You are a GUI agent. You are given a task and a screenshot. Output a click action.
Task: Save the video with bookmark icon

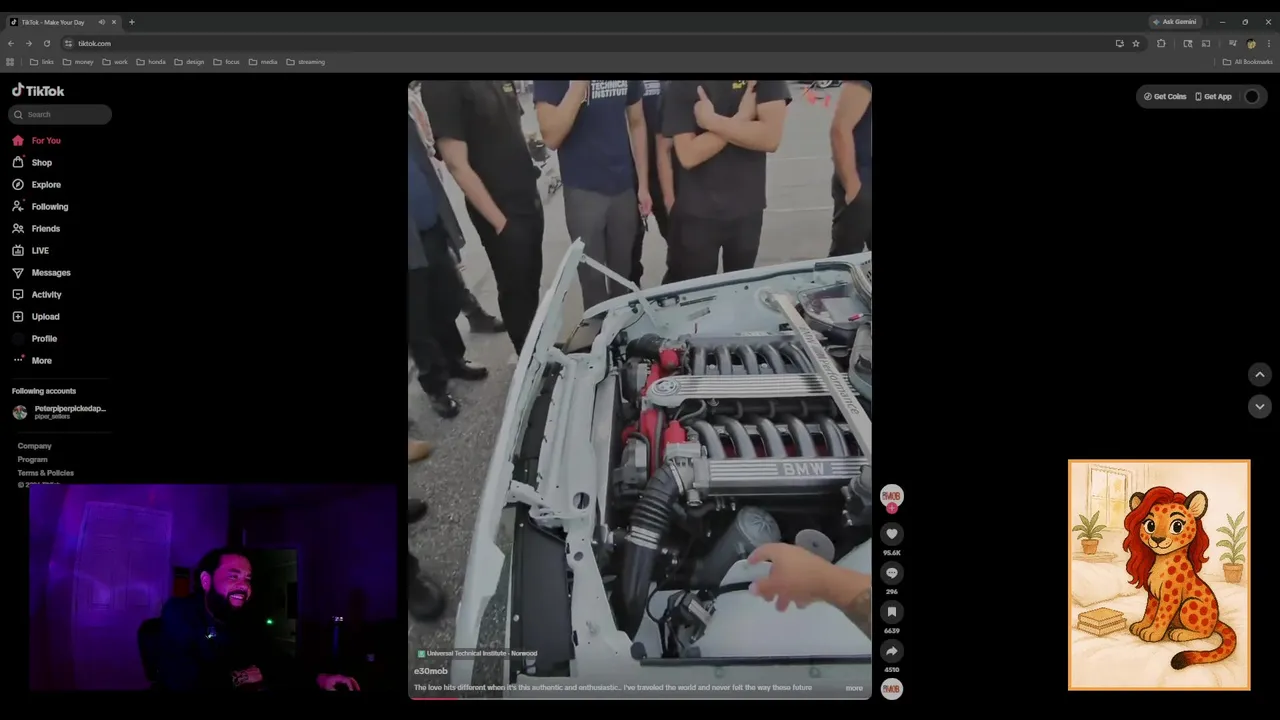[891, 612]
